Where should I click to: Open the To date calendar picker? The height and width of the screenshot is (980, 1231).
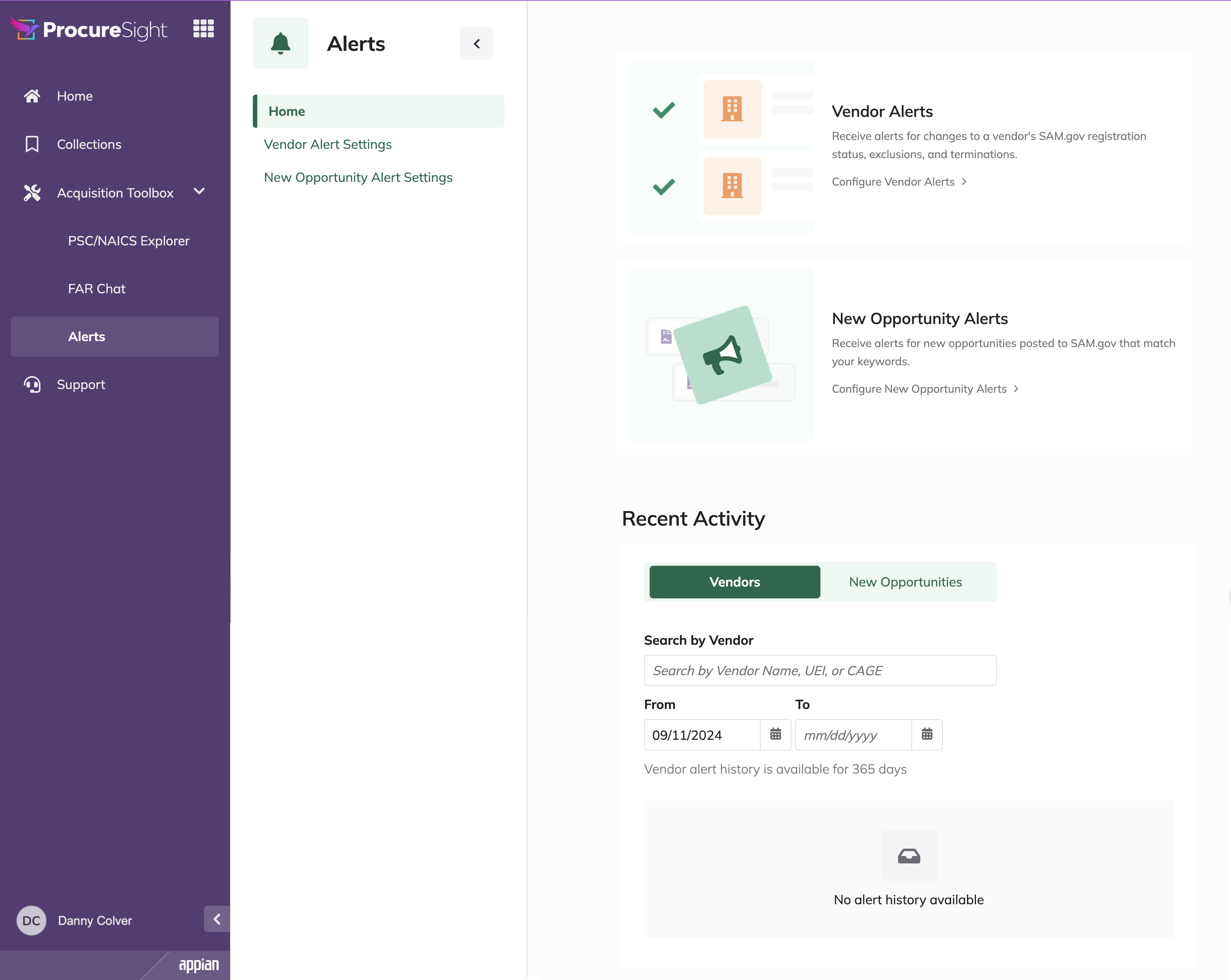pos(927,734)
